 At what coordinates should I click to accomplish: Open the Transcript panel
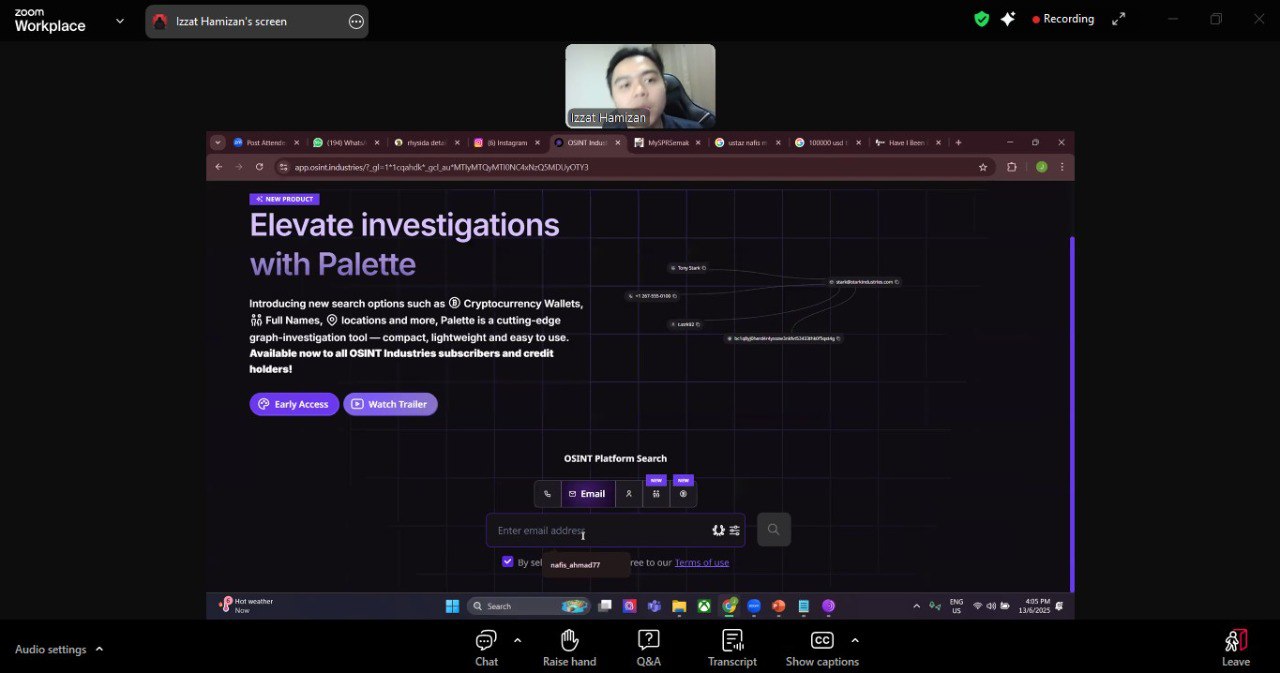pyautogui.click(x=732, y=648)
